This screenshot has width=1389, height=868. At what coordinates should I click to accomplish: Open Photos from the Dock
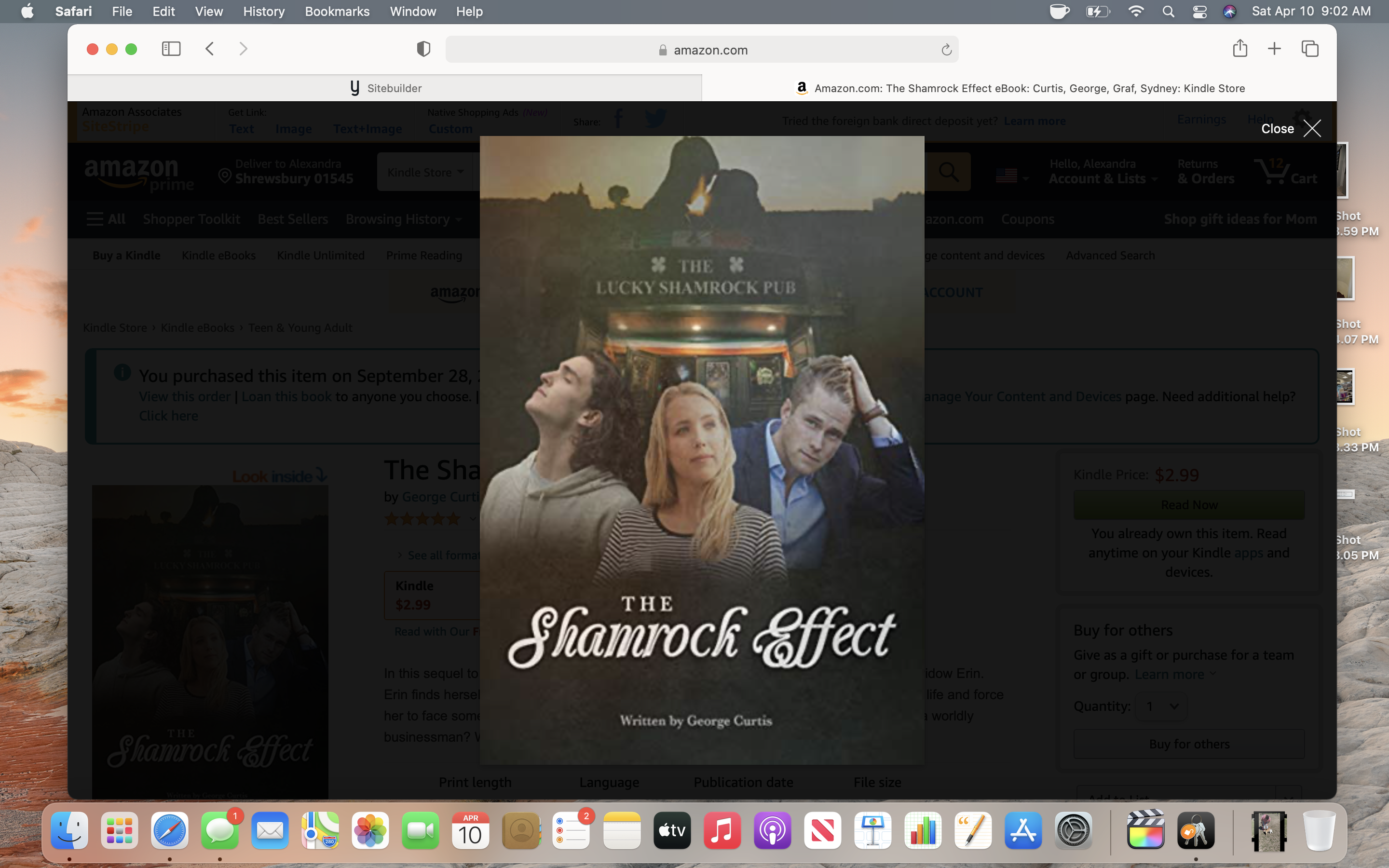(x=370, y=830)
